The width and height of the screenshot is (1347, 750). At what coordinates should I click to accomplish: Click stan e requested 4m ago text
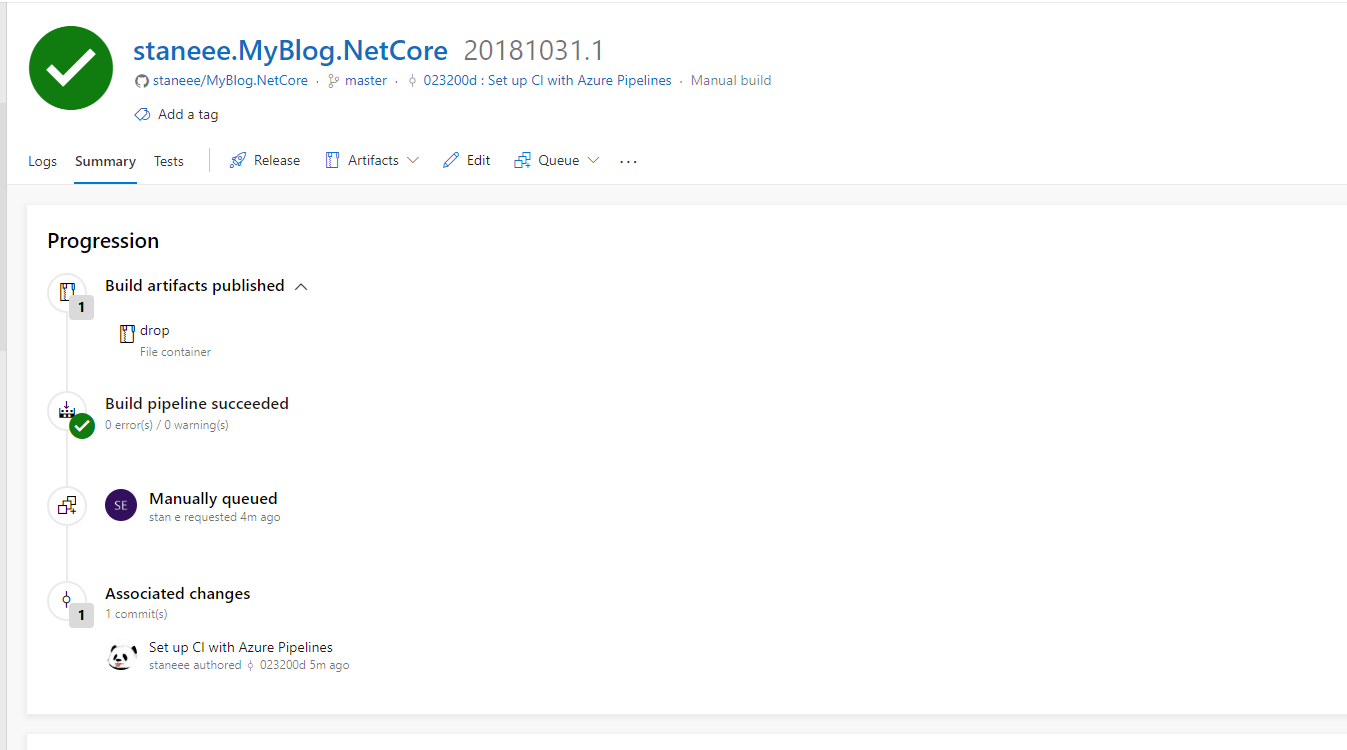[215, 518]
